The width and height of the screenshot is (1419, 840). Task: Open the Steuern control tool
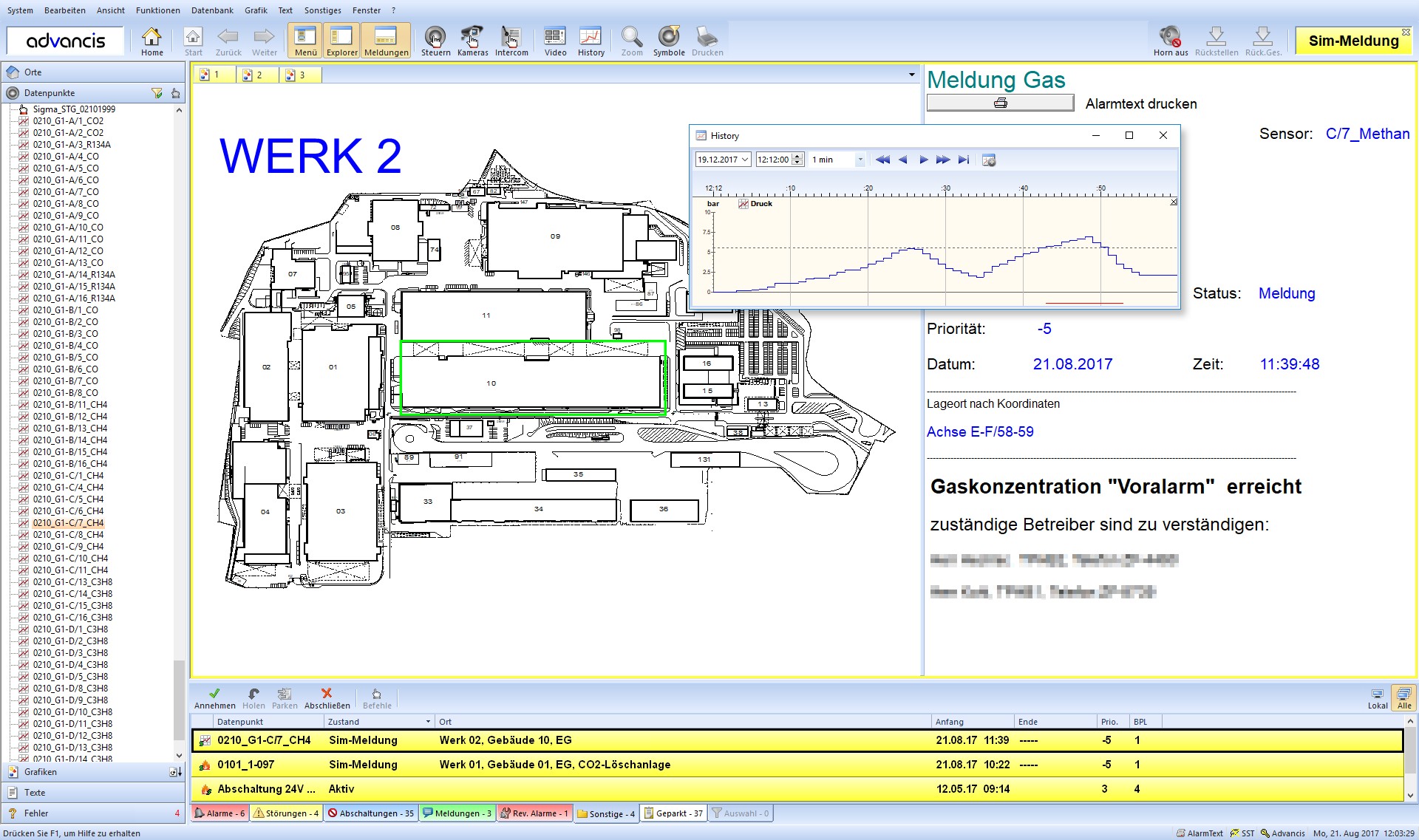click(435, 41)
